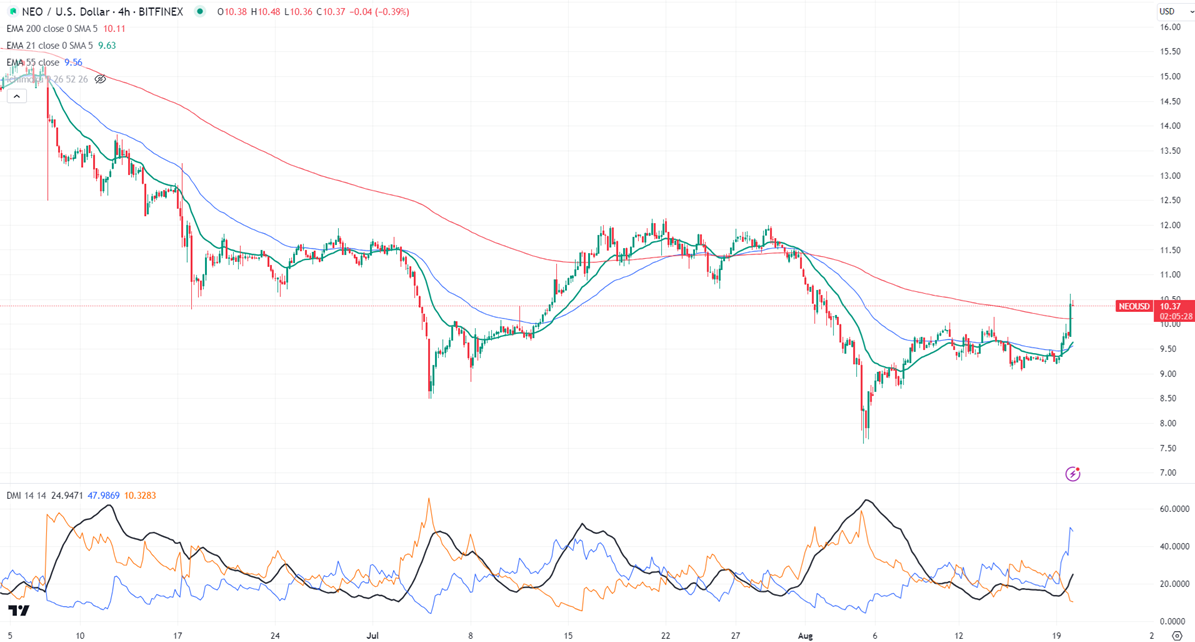Click the Jul label on time axis

373,635
